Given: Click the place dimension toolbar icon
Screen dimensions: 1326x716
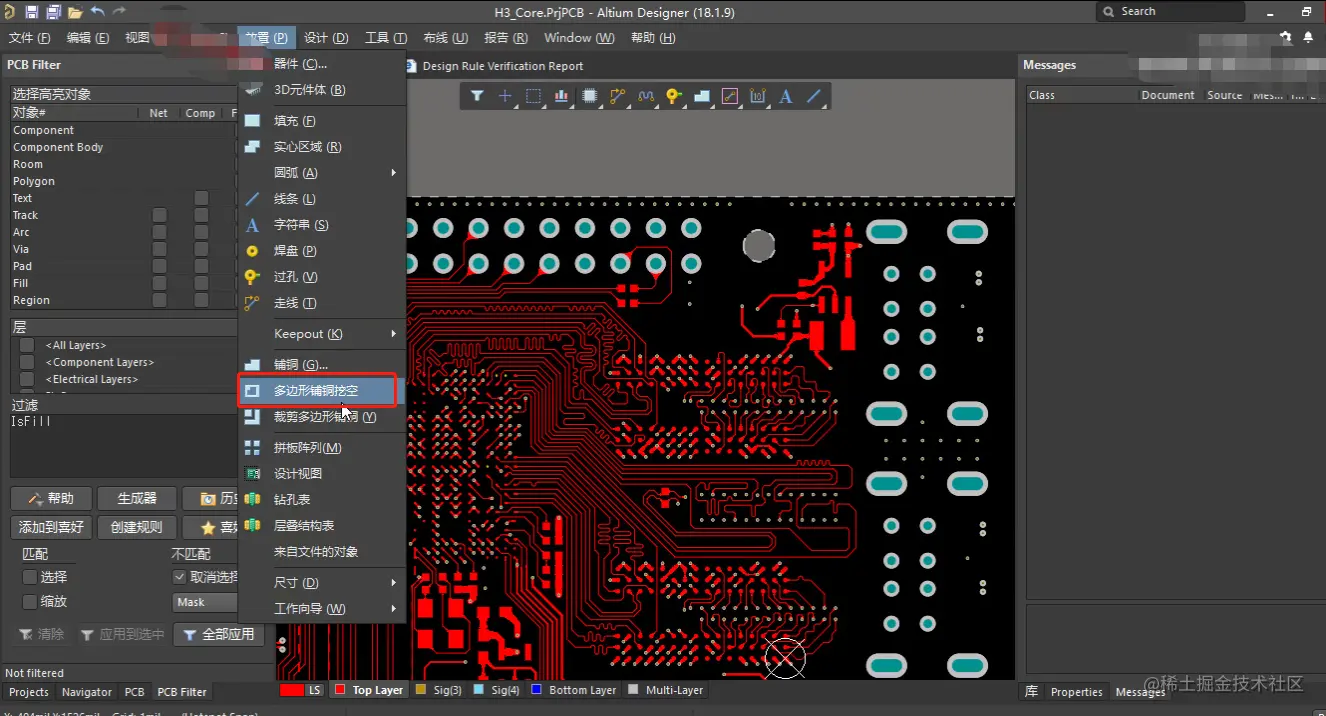Looking at the screenshot, I should tap(758, 96).
